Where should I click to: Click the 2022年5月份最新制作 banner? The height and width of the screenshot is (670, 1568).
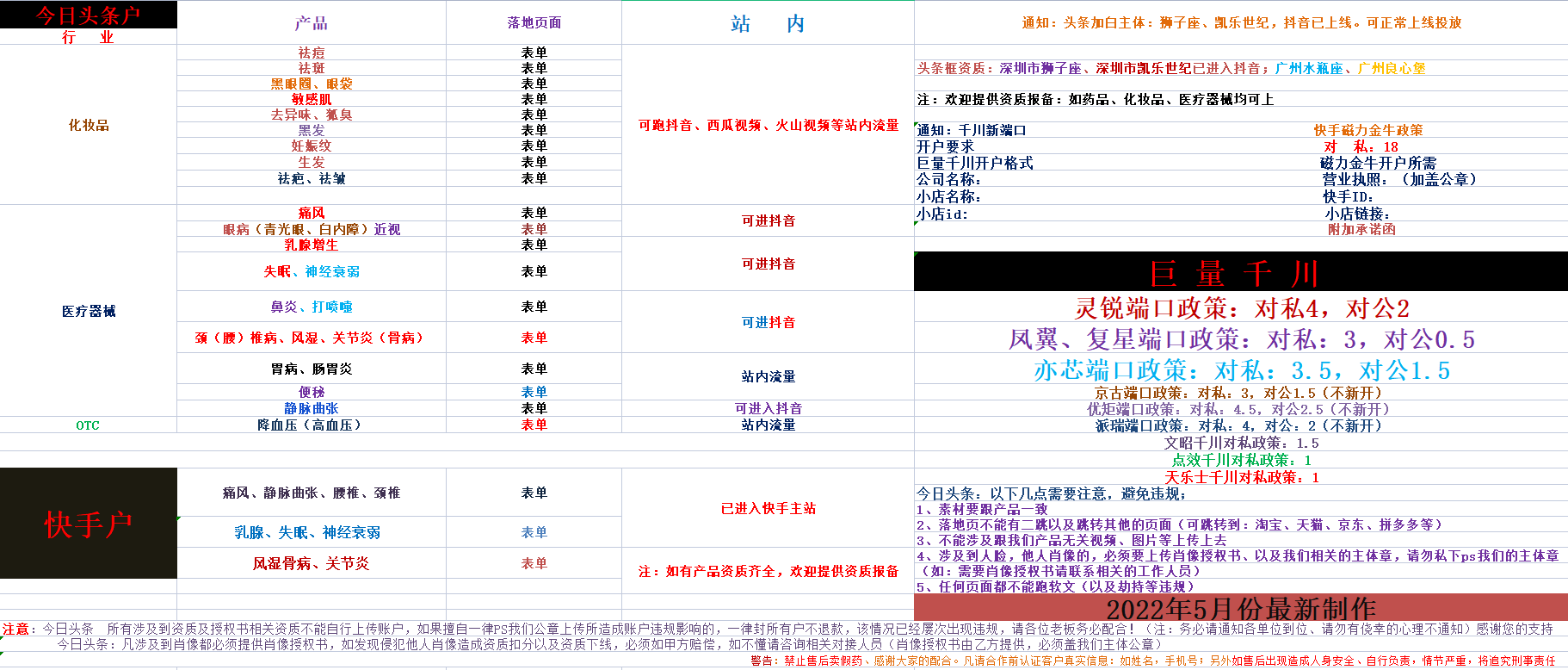[x=1241, y=608]
